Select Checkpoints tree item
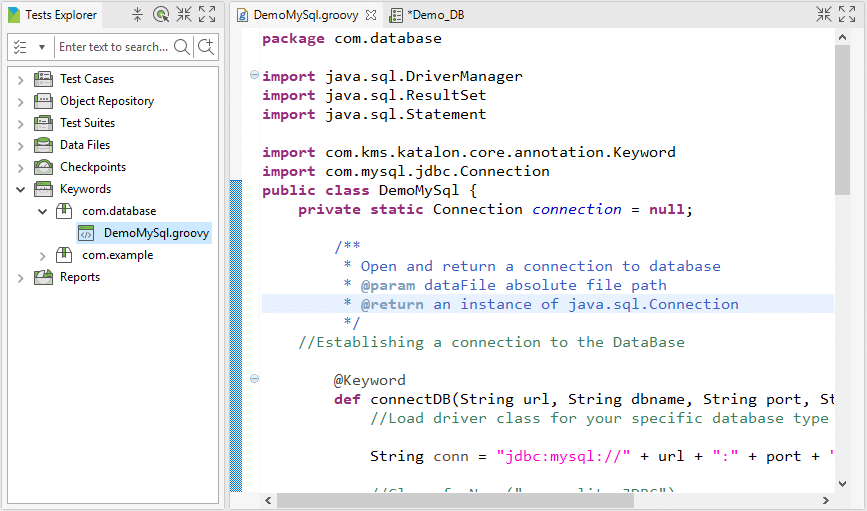This screenshot has height=511, width=867. click(93, 167)
